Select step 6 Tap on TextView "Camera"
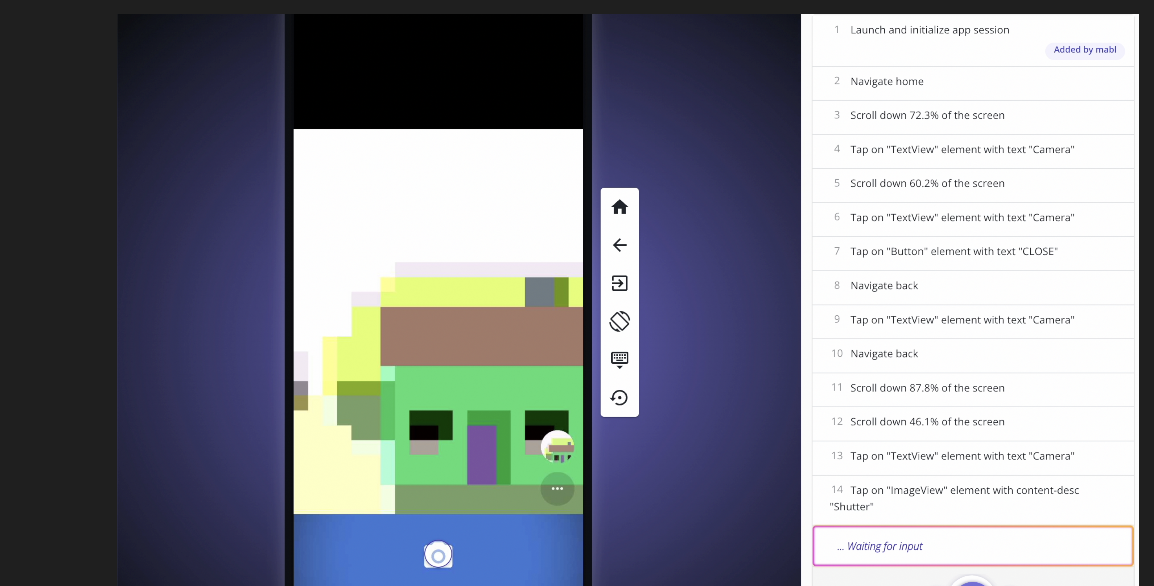The image size is (1154, 586). point(973,218)
